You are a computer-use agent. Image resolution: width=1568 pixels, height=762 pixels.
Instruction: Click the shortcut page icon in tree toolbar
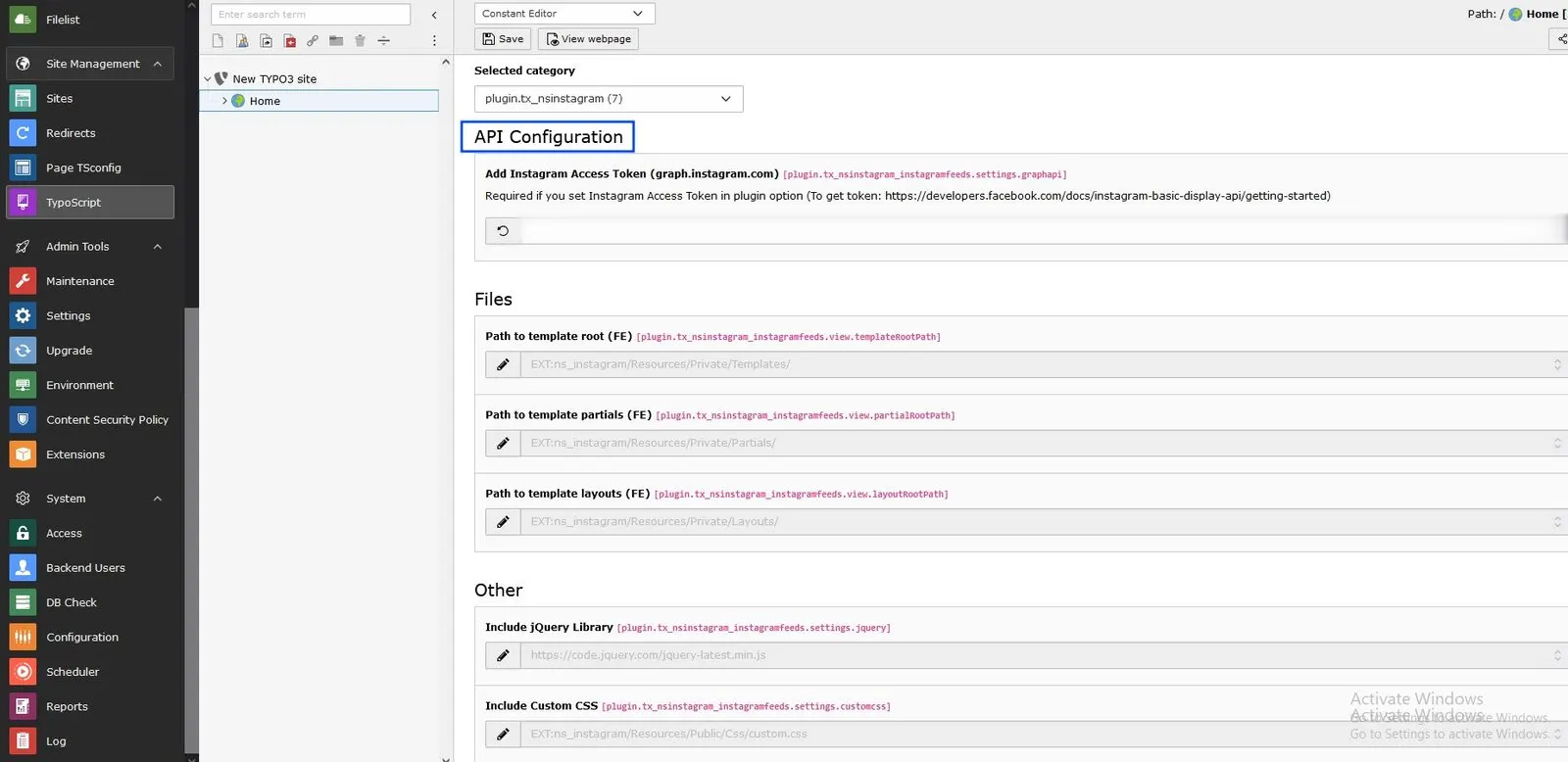coord(266,40)
